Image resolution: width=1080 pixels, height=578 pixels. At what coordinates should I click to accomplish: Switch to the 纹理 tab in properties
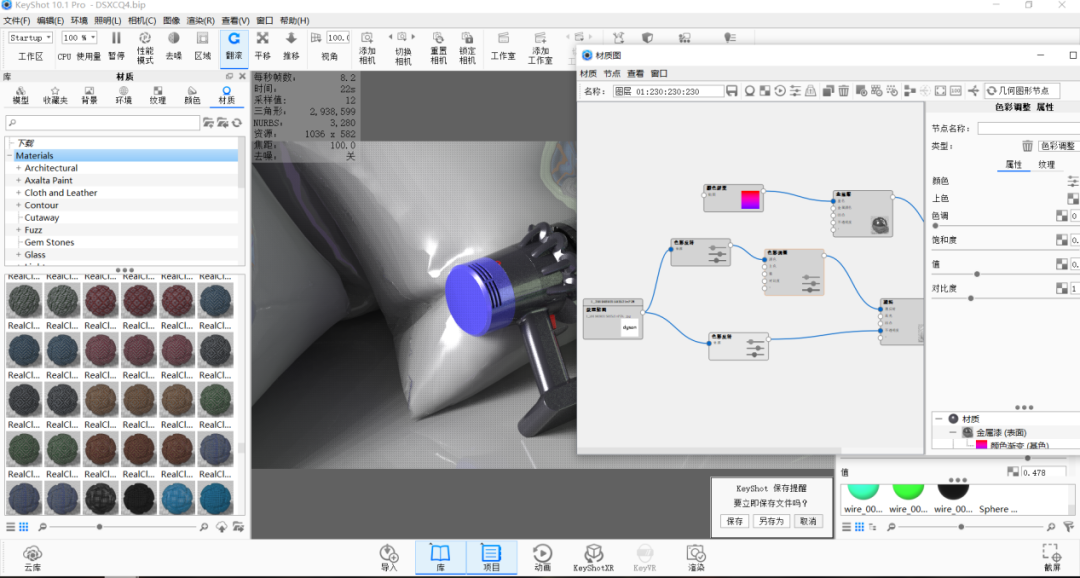(1046, 165)
